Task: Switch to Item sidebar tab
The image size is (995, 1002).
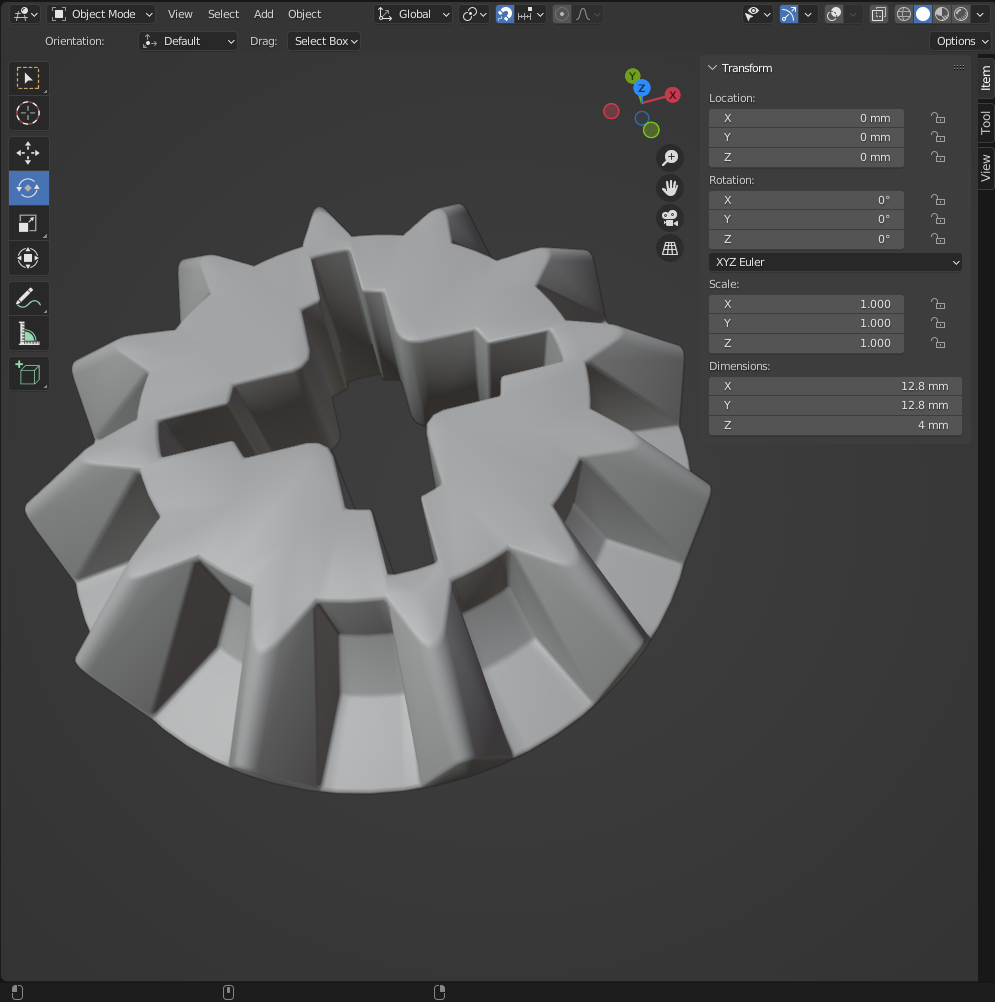Action: coord(985,78)
